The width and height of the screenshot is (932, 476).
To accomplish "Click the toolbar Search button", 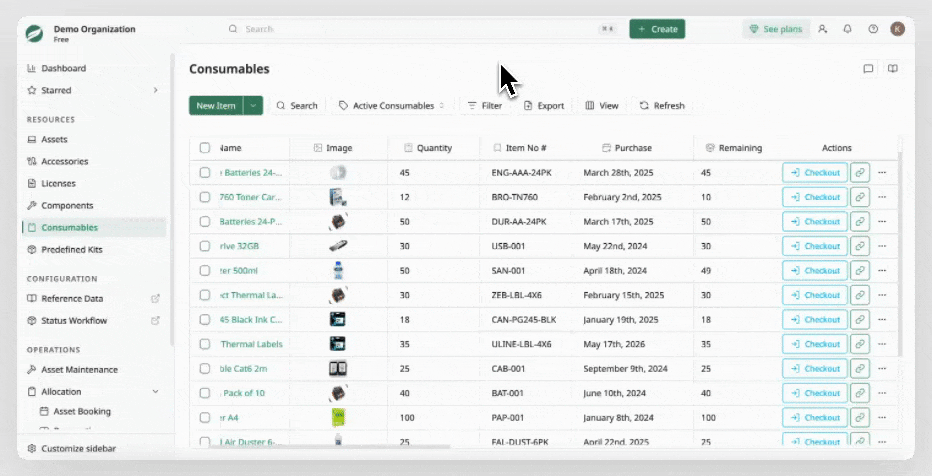I will click(297, 105).
